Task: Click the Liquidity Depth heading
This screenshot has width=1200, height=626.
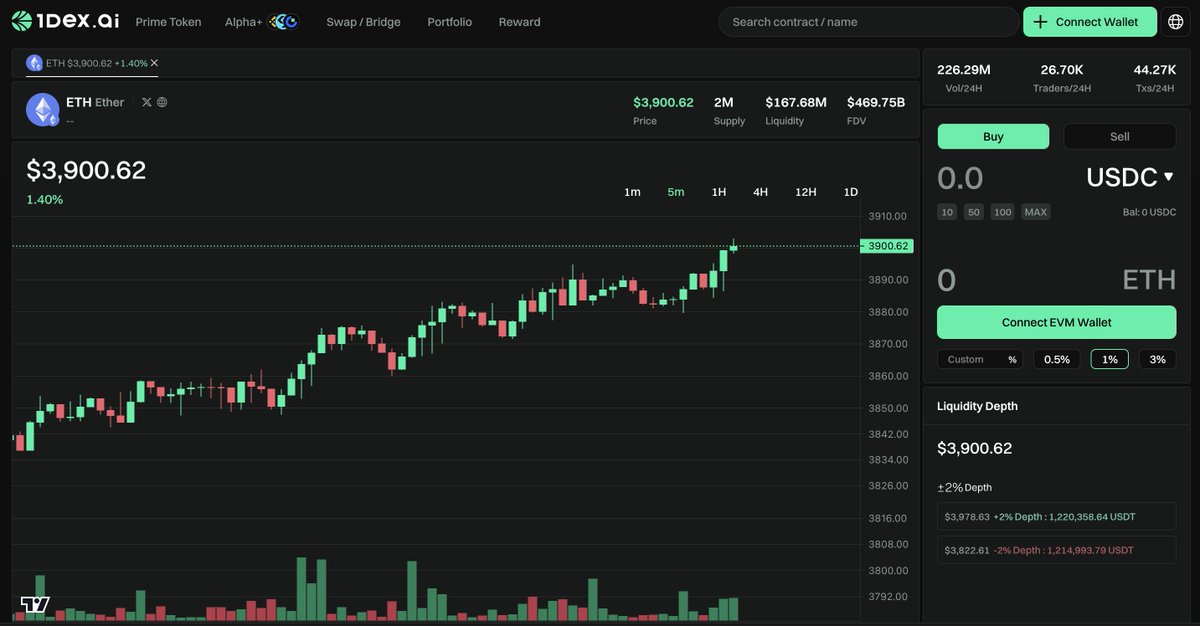Action: 977,406
